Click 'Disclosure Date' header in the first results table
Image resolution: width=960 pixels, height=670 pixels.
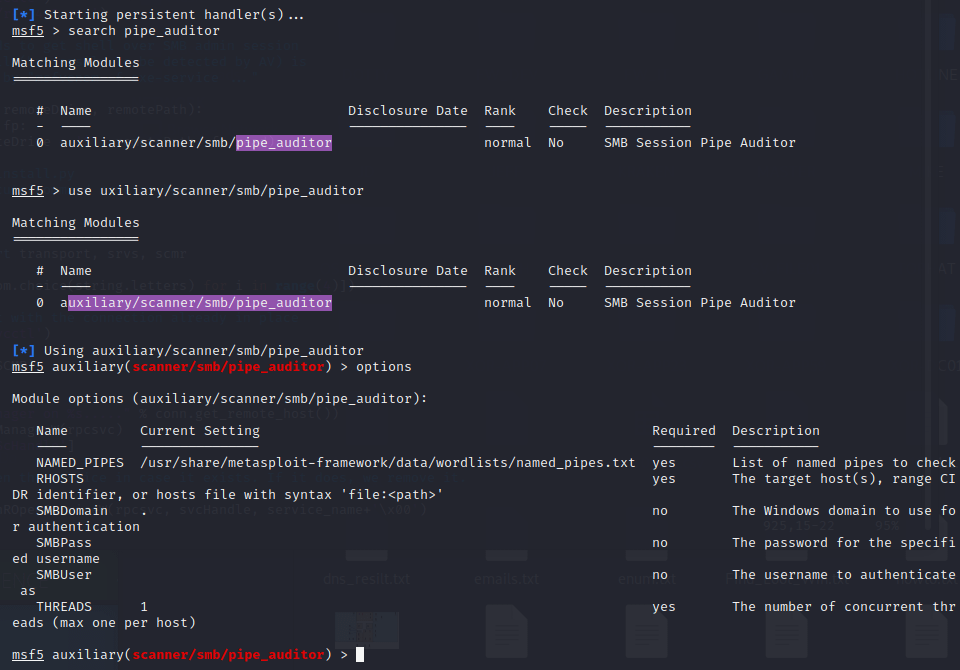pyautogui.click(x=408, y=111)
